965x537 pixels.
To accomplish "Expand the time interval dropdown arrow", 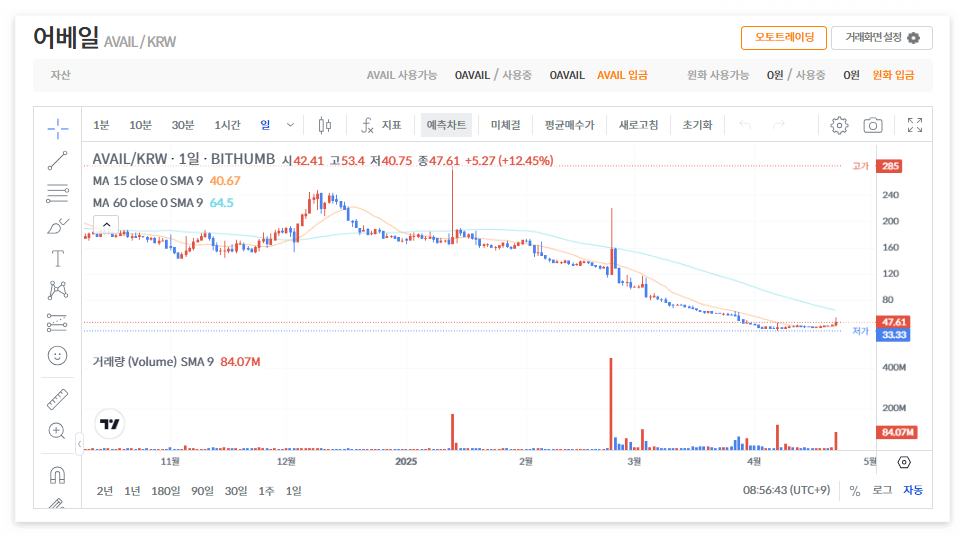I will pos(290,125).
